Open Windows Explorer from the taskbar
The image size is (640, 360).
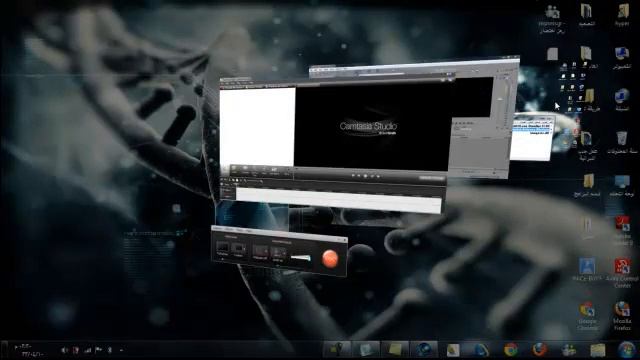[x=598, y=350]
